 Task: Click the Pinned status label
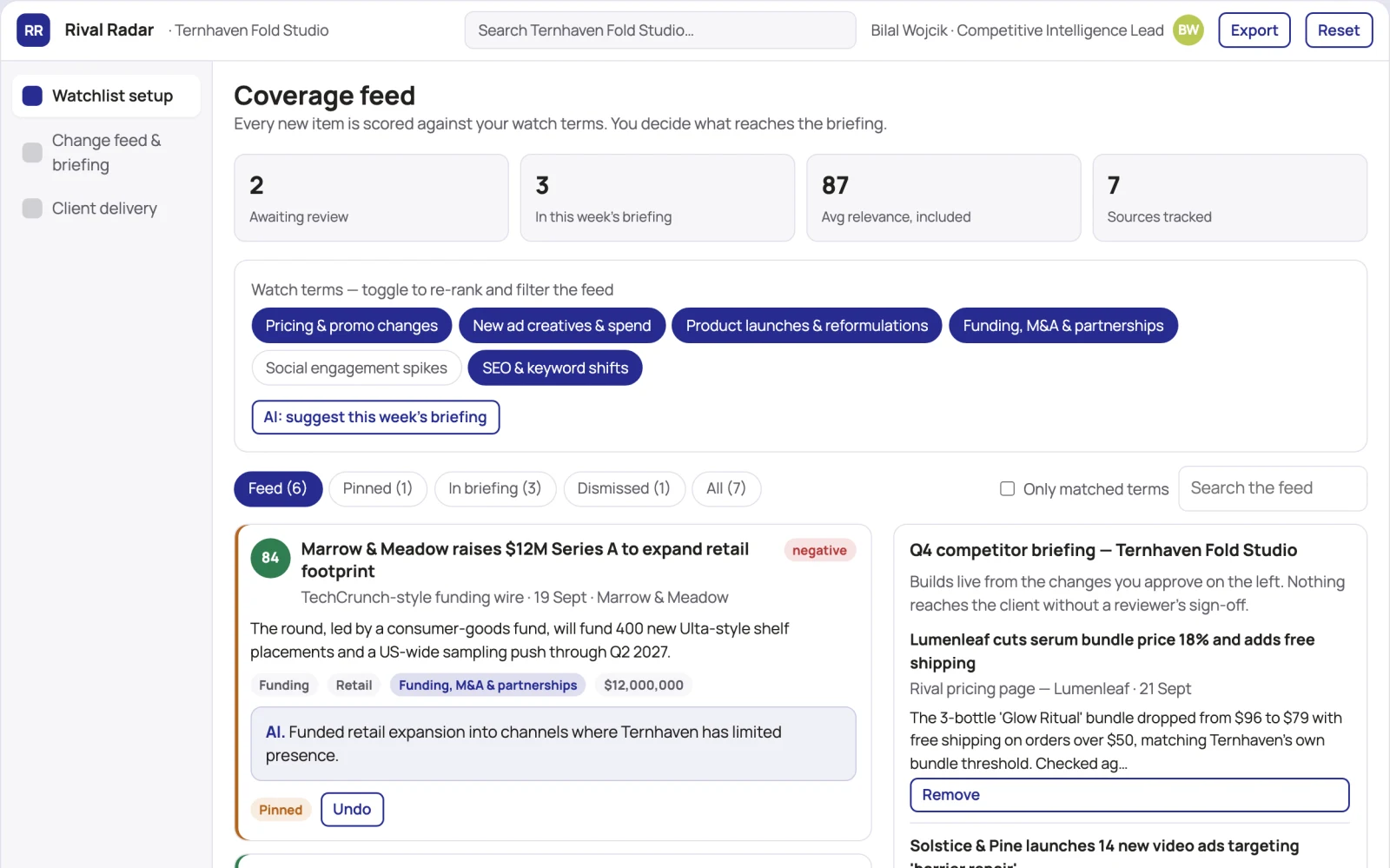pos(281,810)
